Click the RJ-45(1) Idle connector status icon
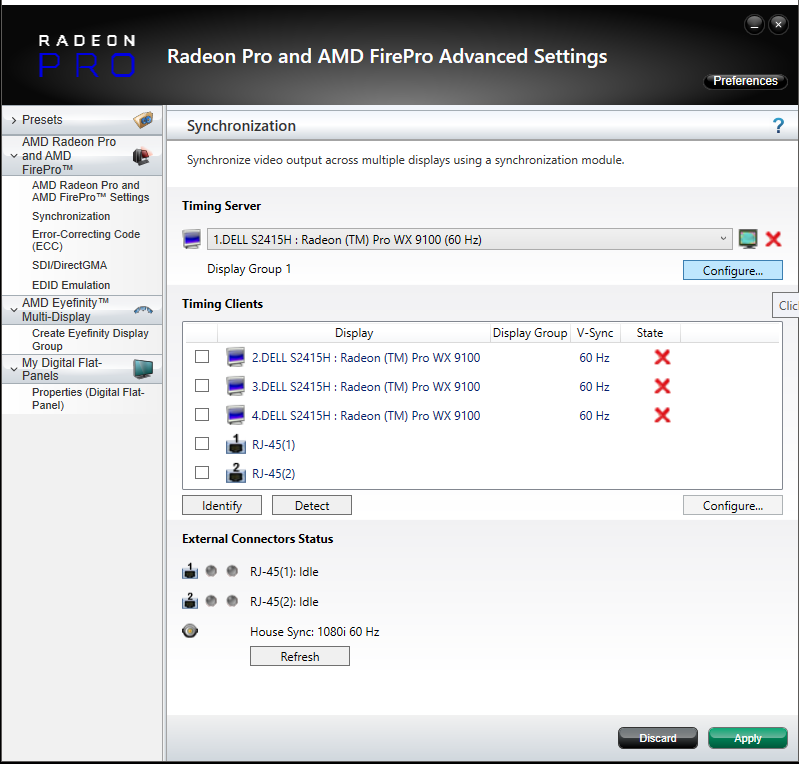 pyautogui.click(x=190, y=571)
